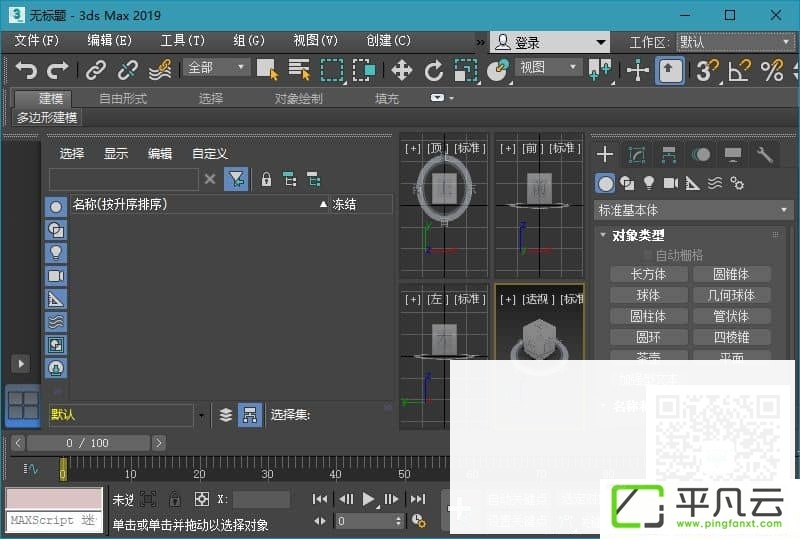Open the scene explorer 自定义 menu

210,154
